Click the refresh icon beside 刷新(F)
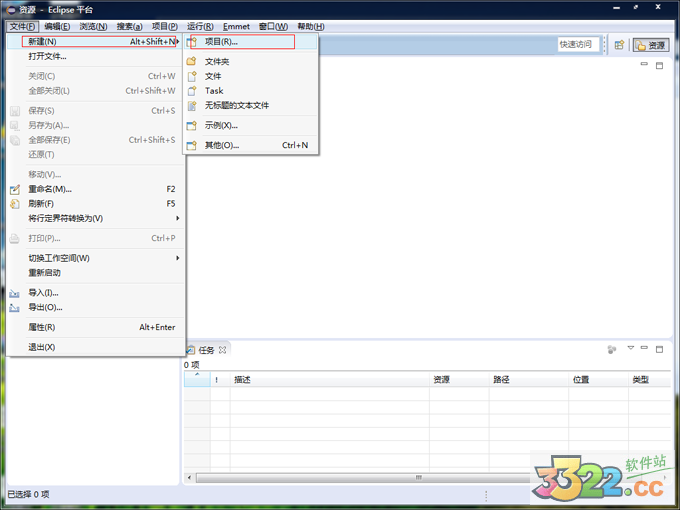 (x=15, y=204)
